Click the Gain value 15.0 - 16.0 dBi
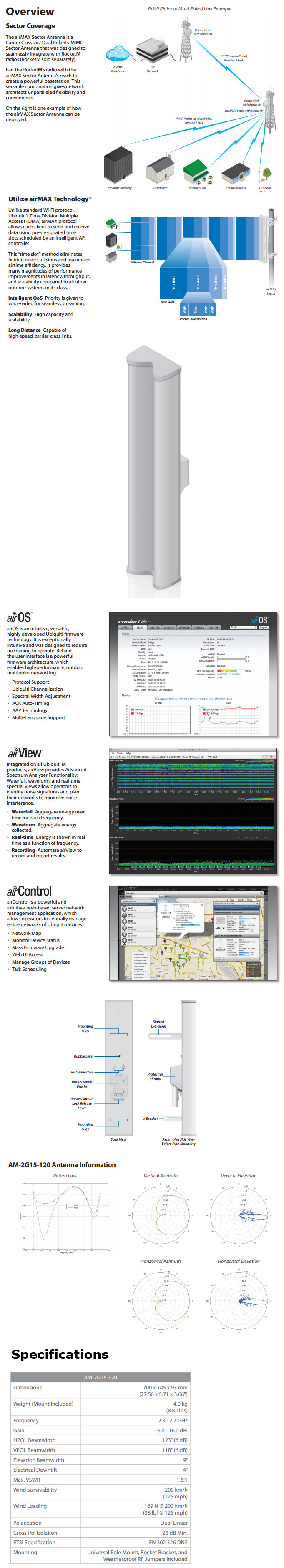This screenshot has height=1568, width=284. point(171,1430)
